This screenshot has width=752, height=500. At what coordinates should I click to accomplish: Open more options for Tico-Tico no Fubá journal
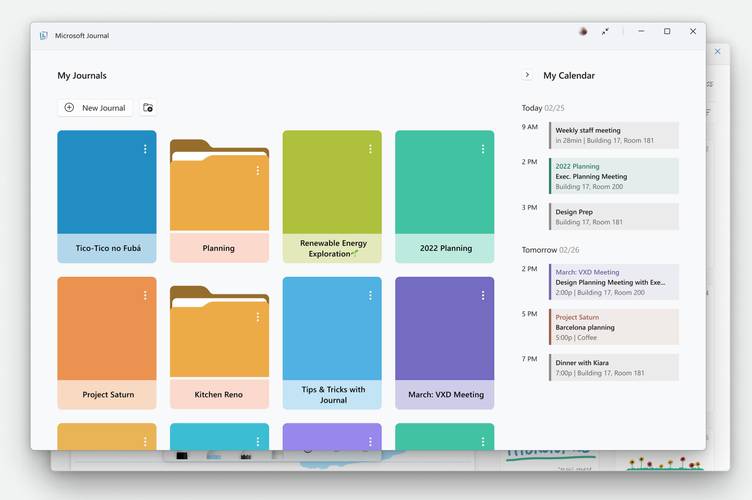145,149
